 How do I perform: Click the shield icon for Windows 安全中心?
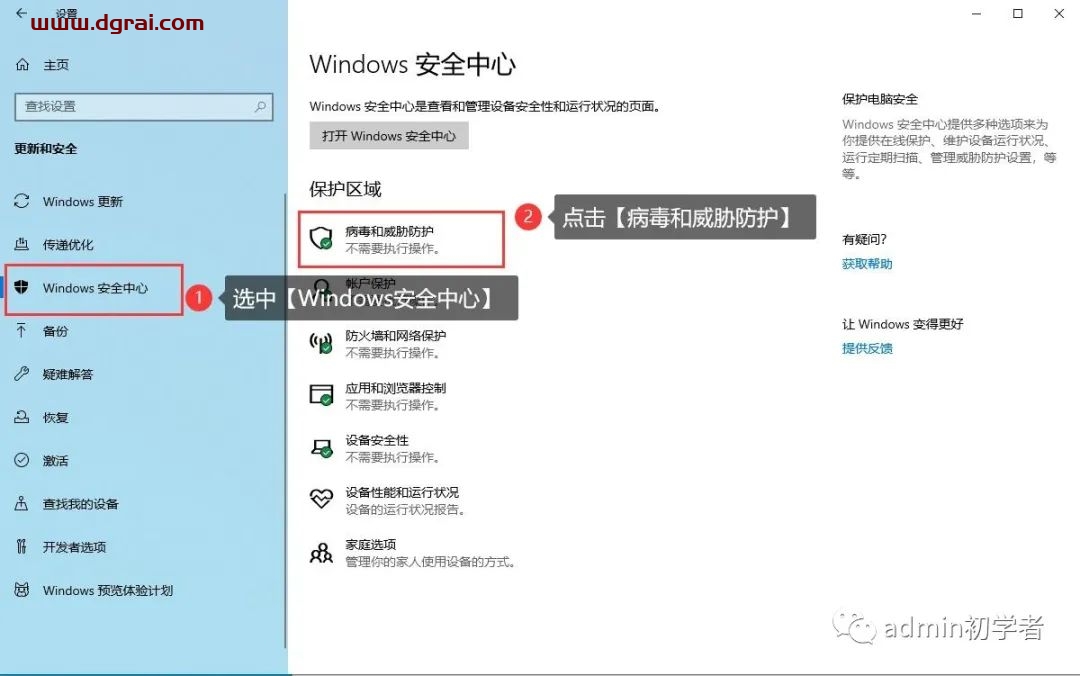(21, 287)
